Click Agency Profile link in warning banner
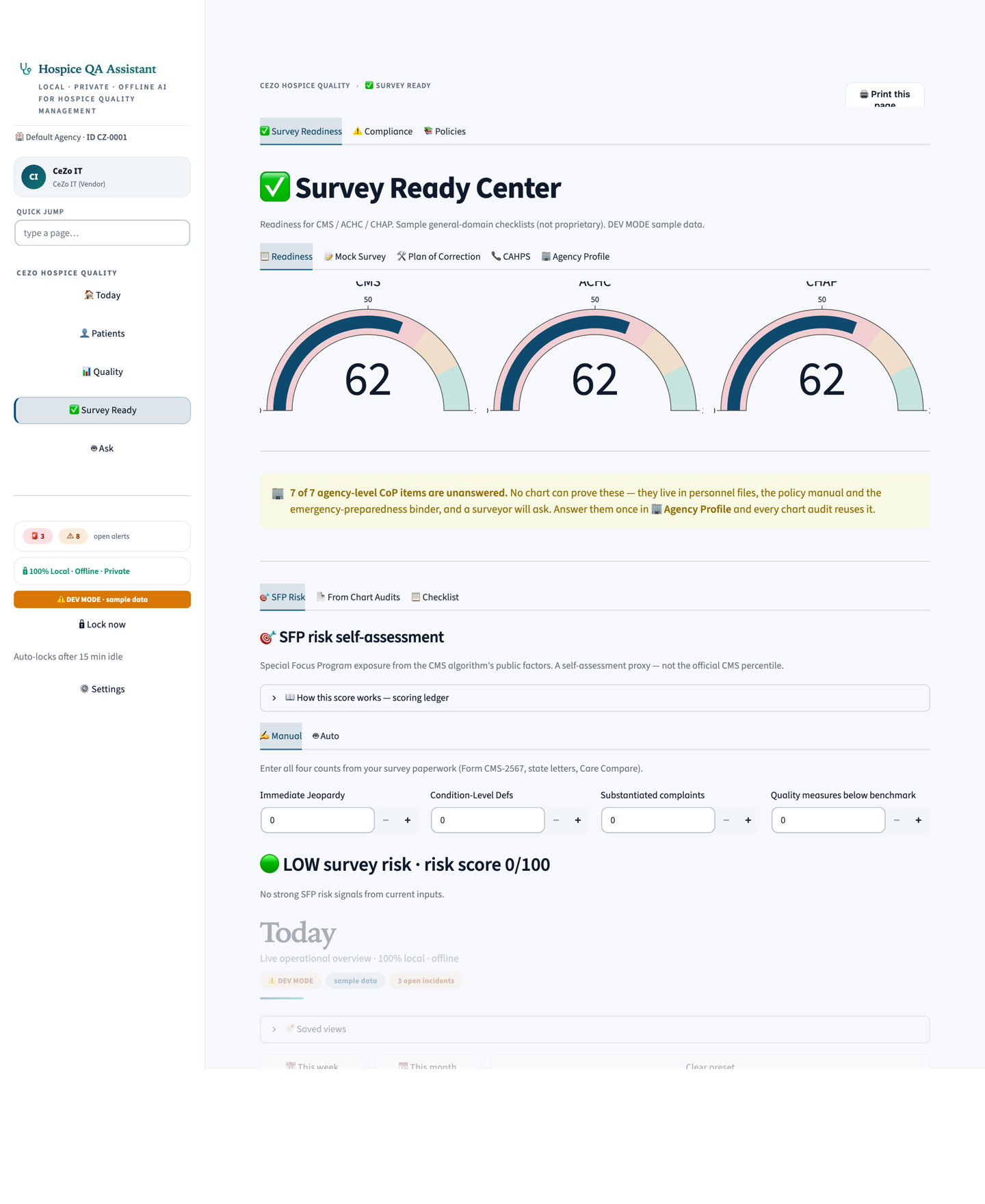This screenshot has width=985, height=1204. point(691,509)
